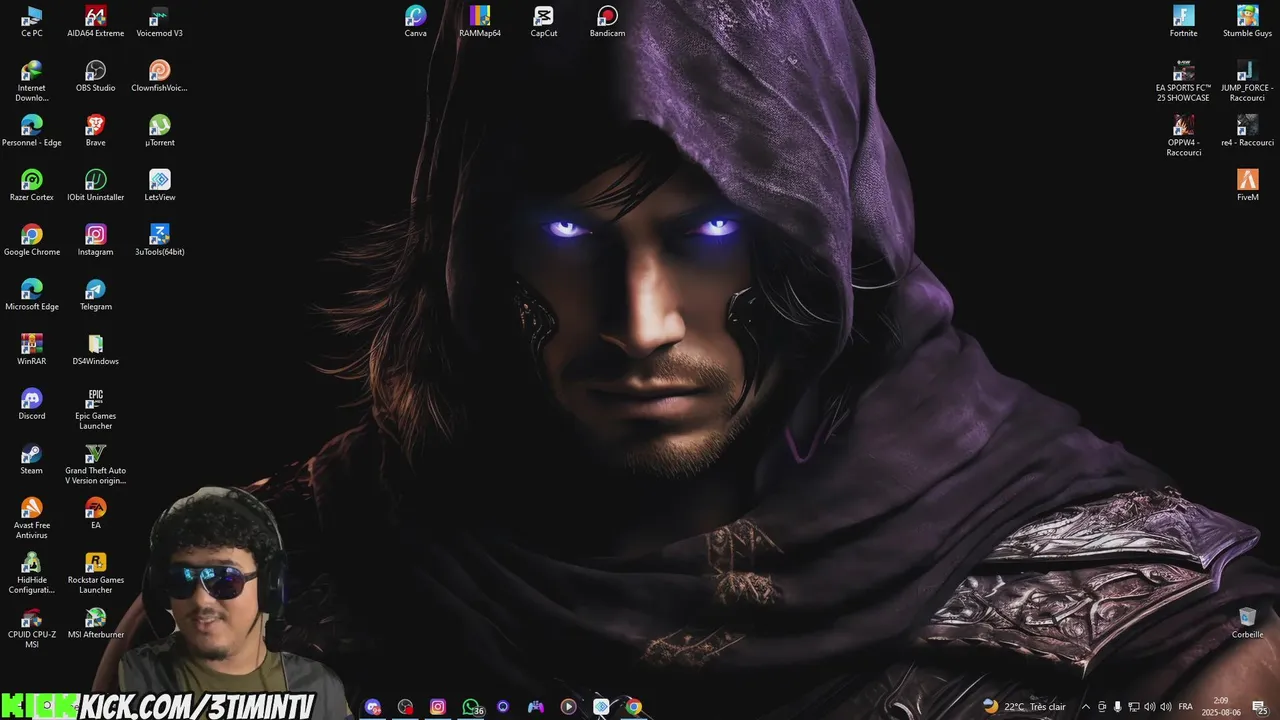Launch CapCut from desktop

click(x=544, y=21)
